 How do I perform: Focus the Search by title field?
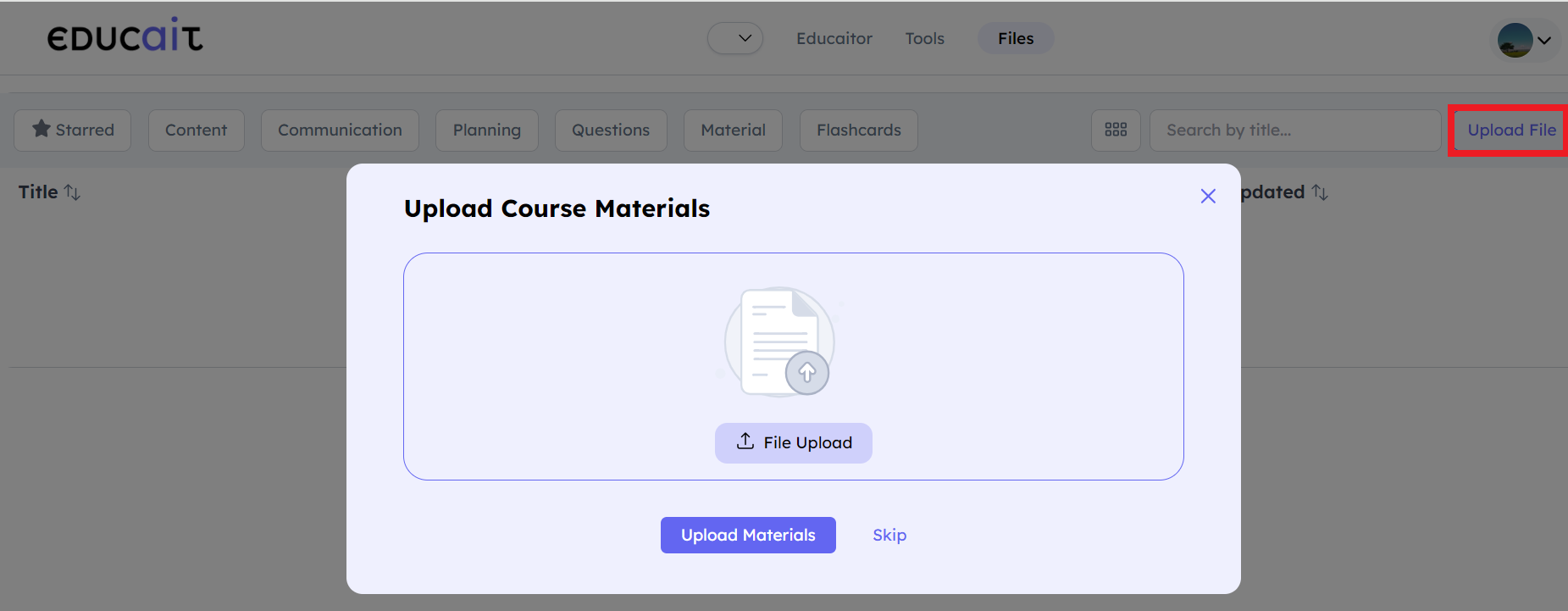(x=1294, y=130)
